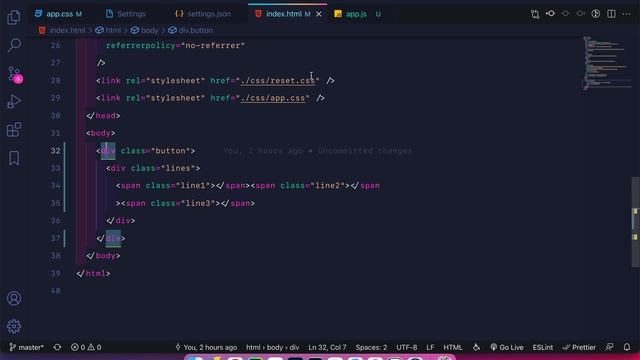Open the Search view in activity bar
Screen dimensions: 640x360
(x=14, y=45)
